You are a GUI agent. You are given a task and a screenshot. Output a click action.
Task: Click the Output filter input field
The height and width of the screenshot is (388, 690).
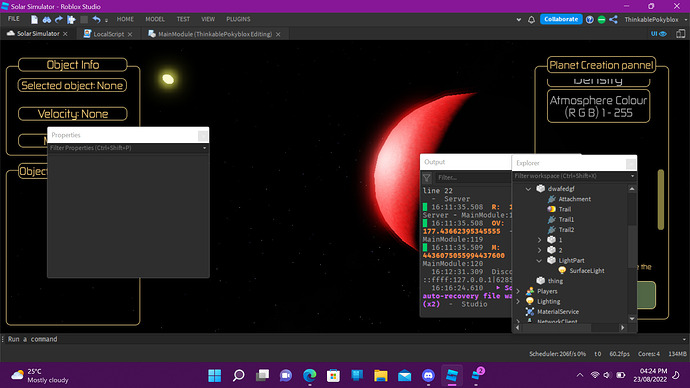tap(473, 178)
